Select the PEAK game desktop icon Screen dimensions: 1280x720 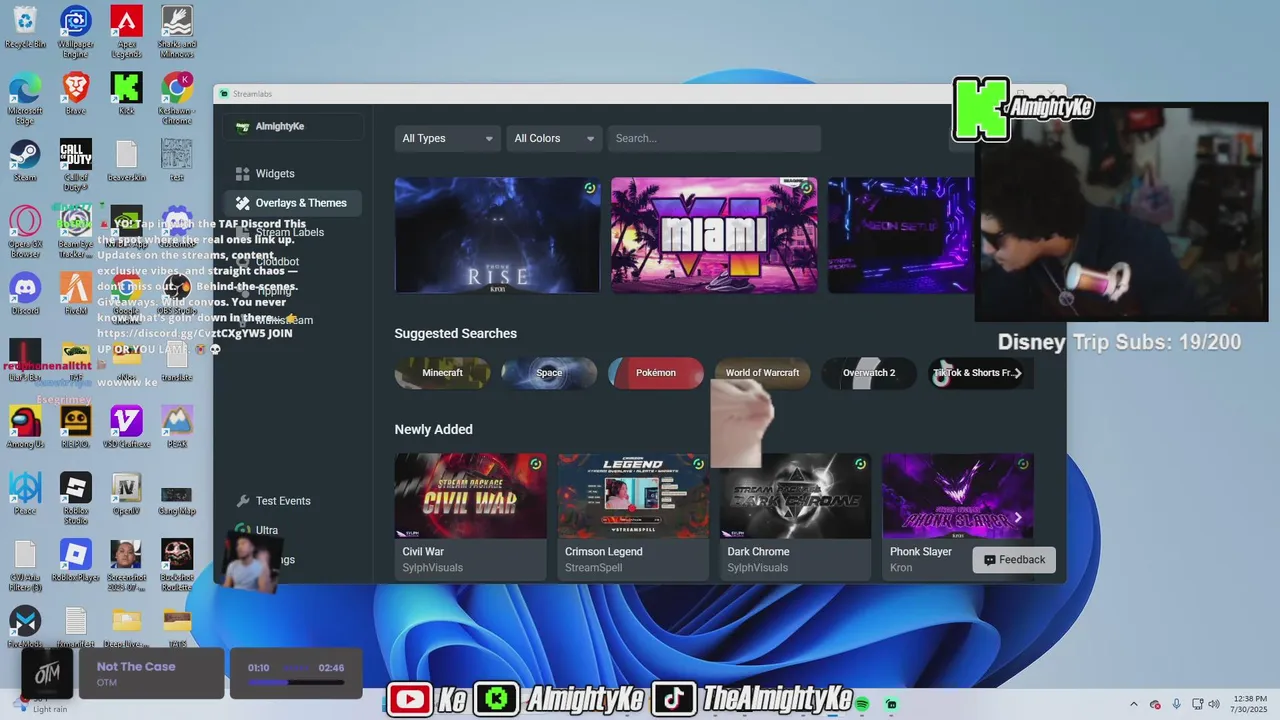point(177,427)
